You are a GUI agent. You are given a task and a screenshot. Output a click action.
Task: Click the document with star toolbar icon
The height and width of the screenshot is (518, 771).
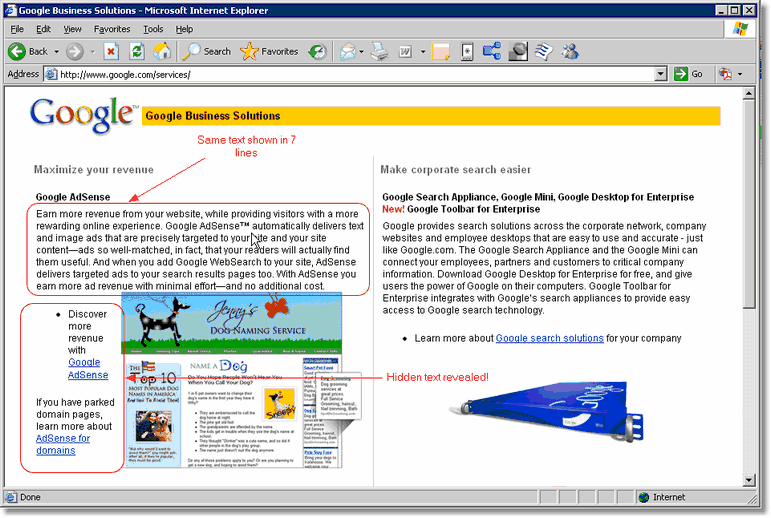point(467,51)
